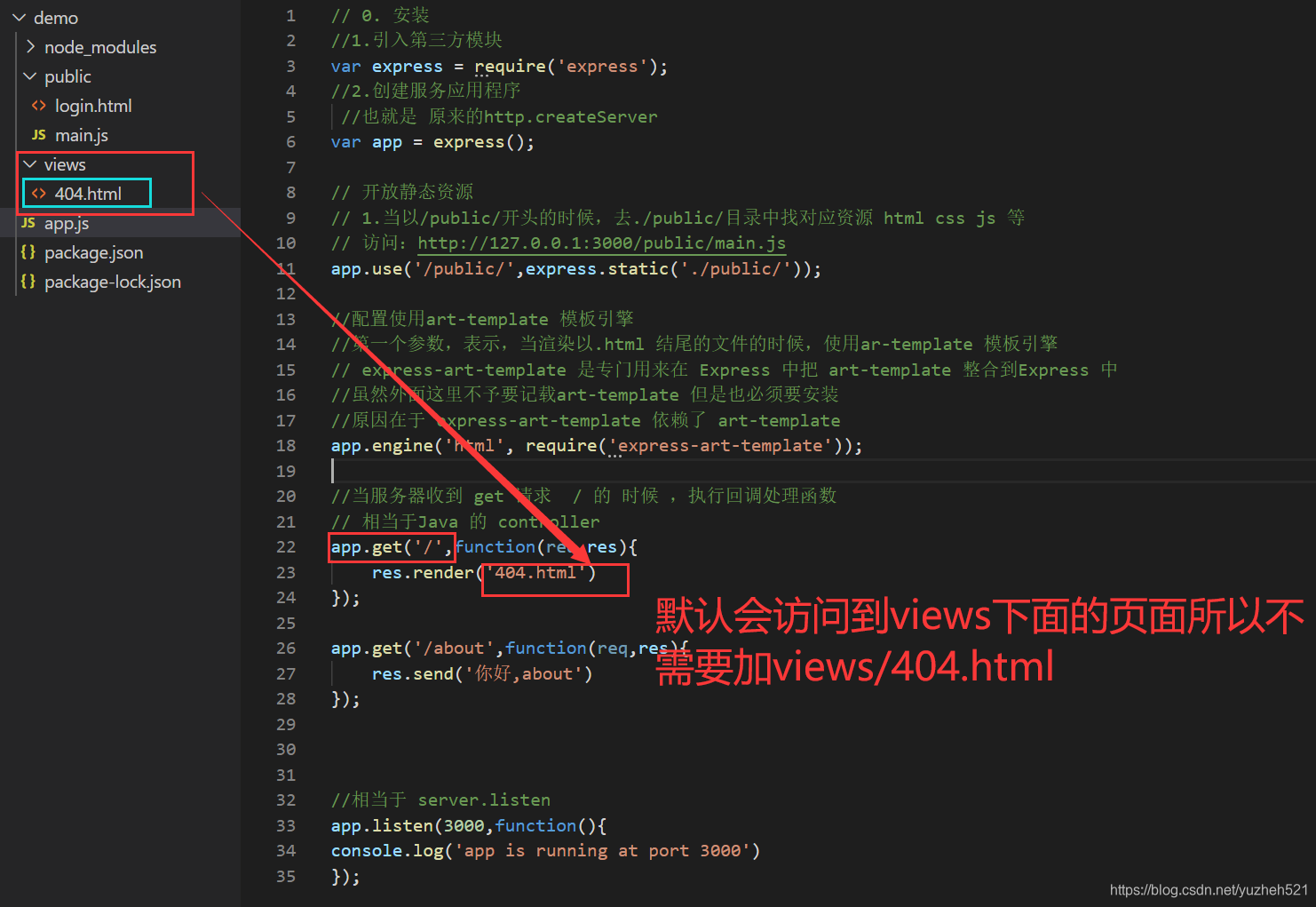Click the braces icon beside package-lock.json
This screenshot has height=907, width=1316.
(28, 282)
